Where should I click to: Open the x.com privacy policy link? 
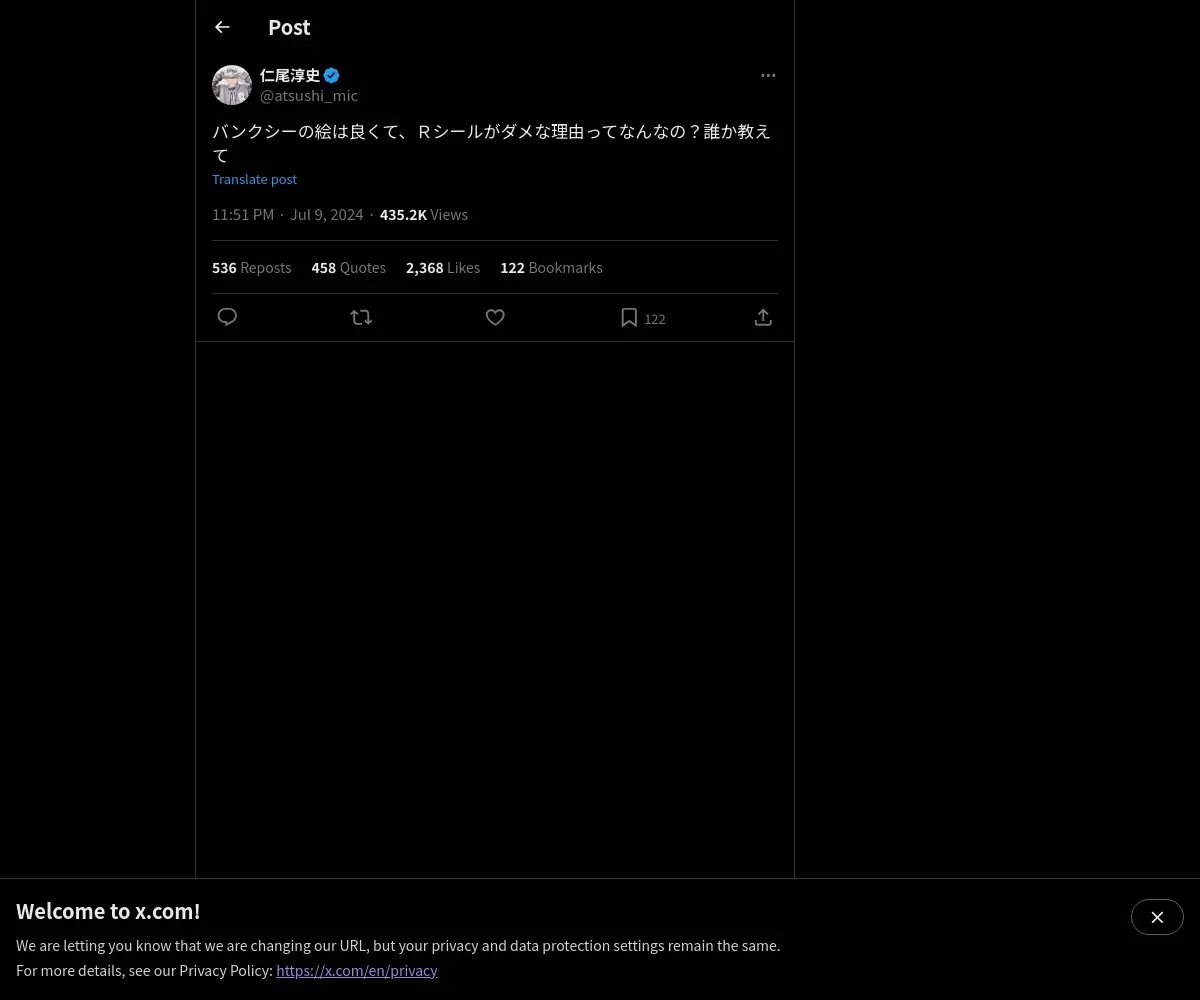pos(357,970)
